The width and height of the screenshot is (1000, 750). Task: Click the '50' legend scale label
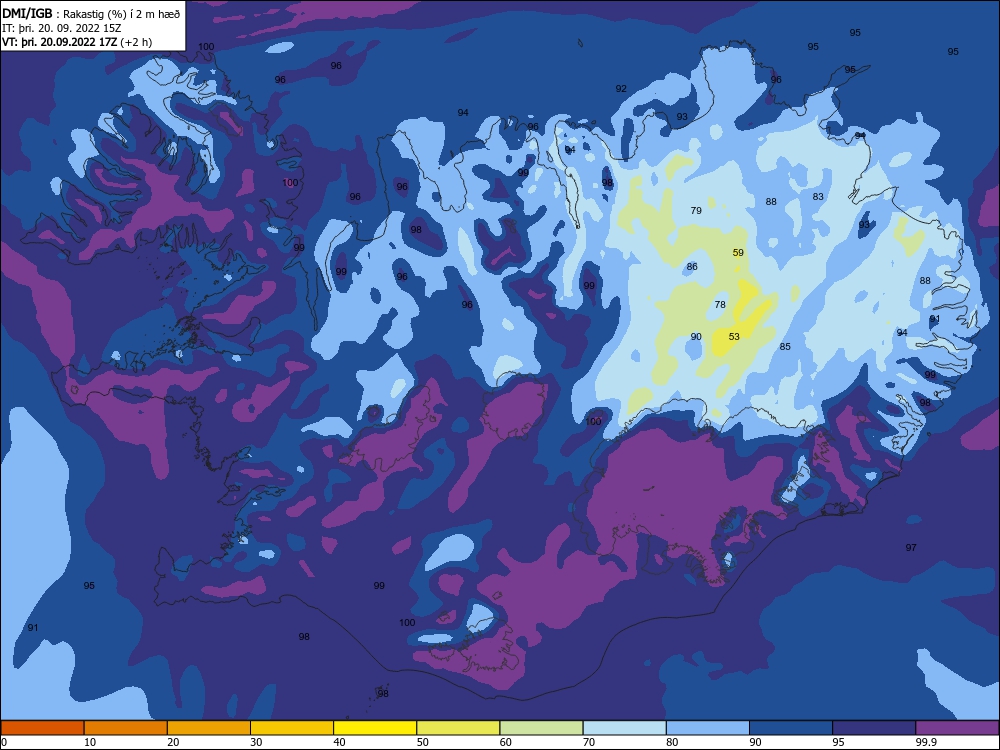pyautogui.click(x=422, y=742)
